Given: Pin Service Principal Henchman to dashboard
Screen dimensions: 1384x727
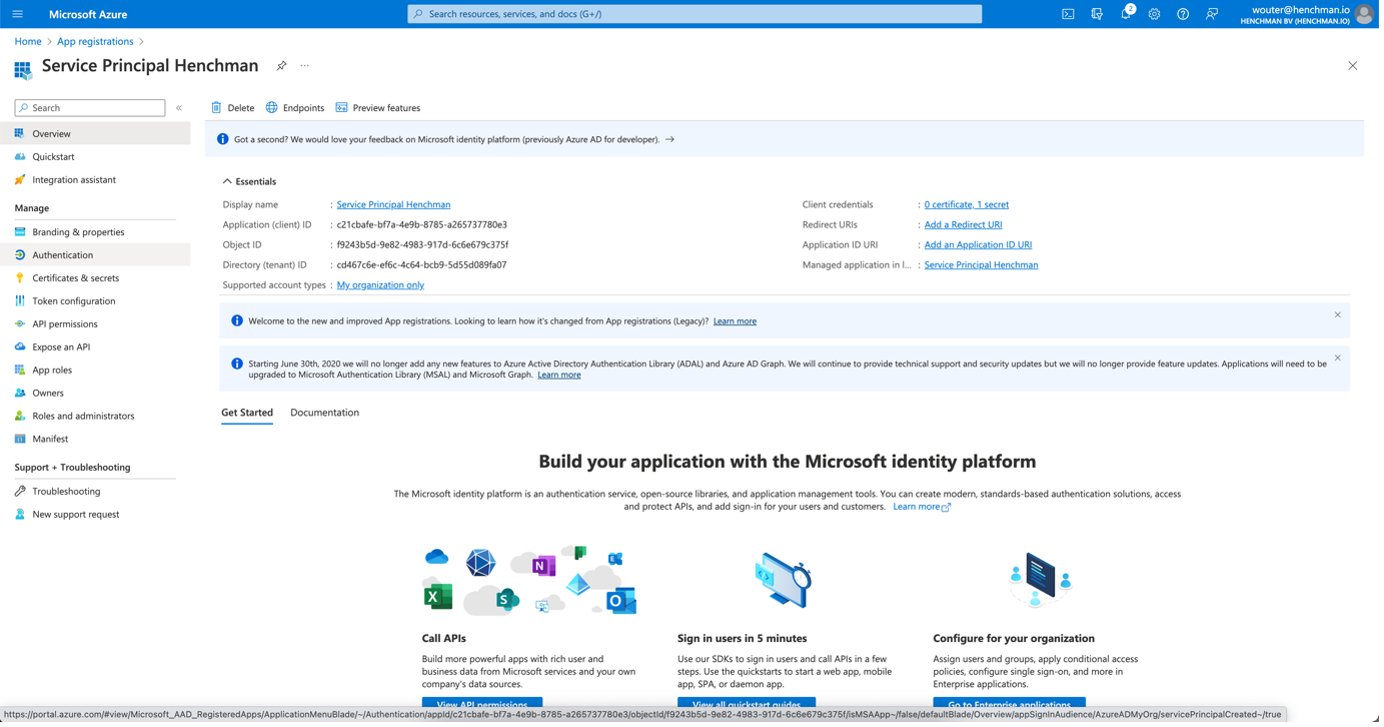Looking at the screenshot, I should (282, 66).
